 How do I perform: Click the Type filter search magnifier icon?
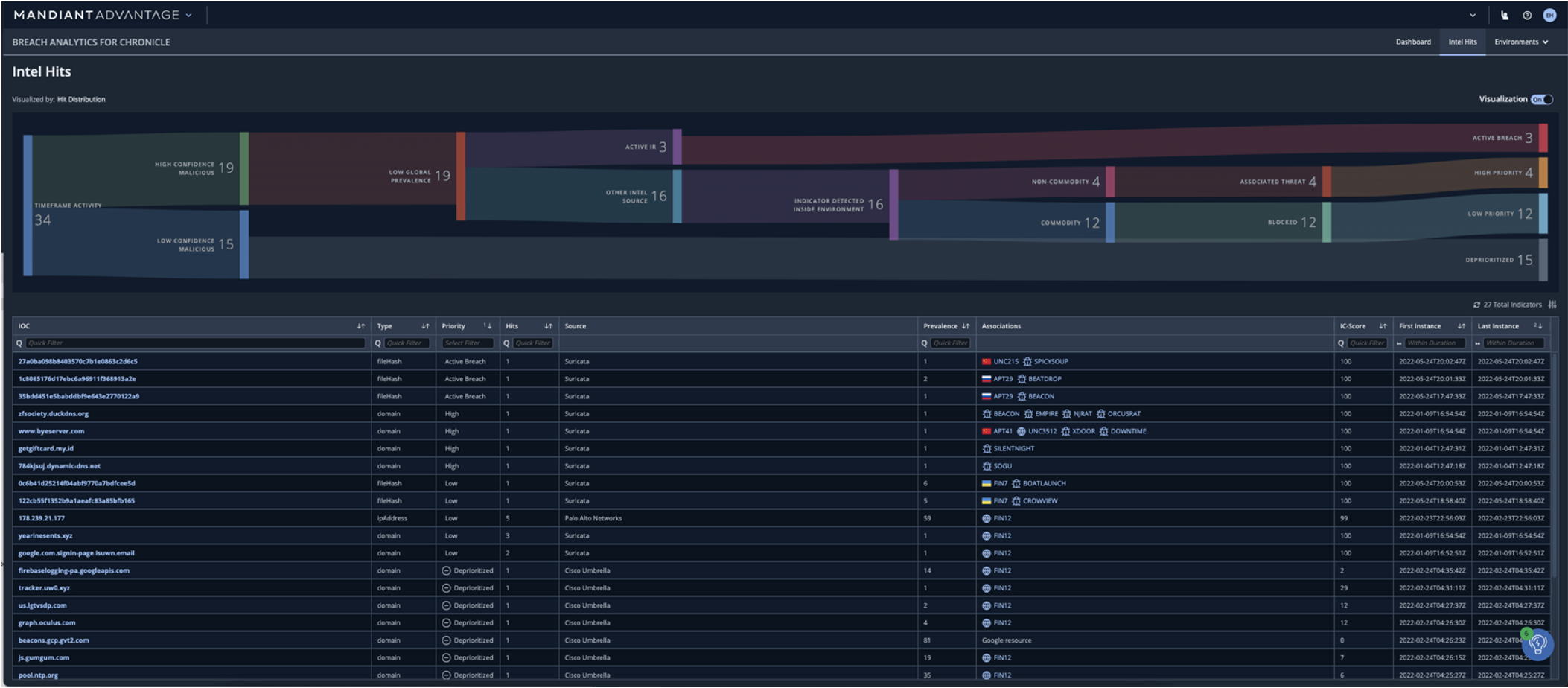[378, 343]
